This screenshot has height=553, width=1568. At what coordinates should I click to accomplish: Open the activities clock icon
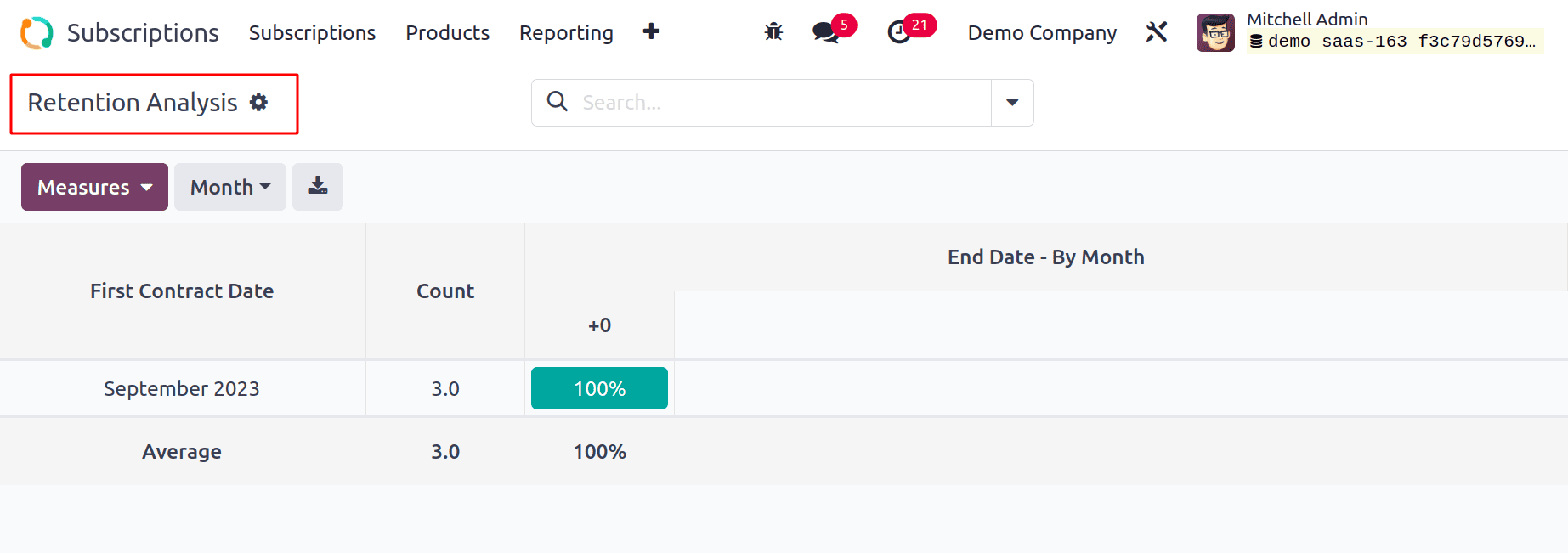(x=899, y=32)
